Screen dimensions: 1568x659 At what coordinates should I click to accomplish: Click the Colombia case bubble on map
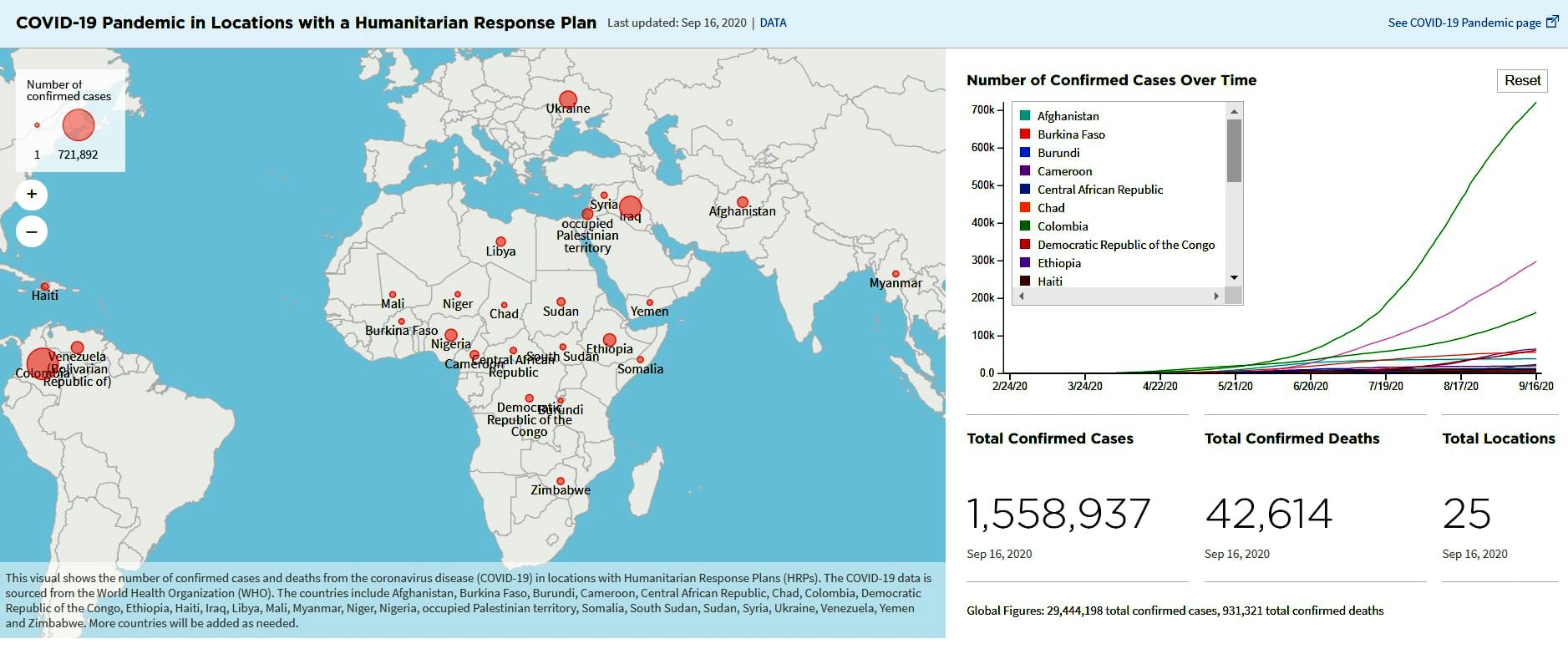click(x=41, y=364)
